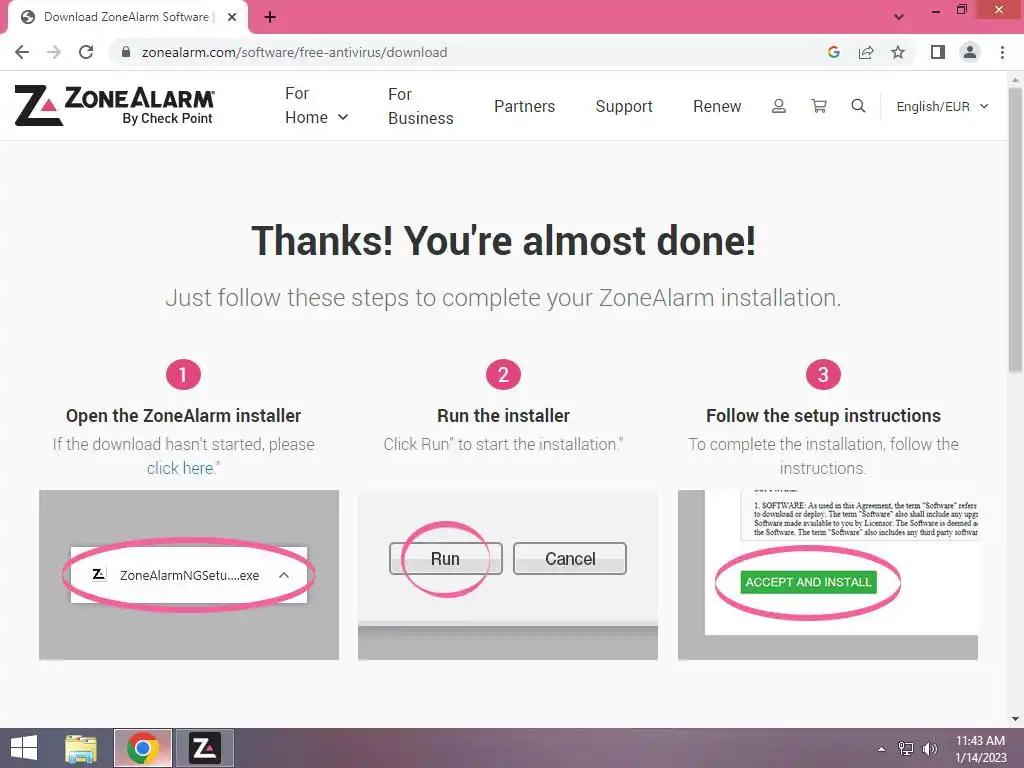Show hidden system tray icons
1024x768 pixels.
881,749
